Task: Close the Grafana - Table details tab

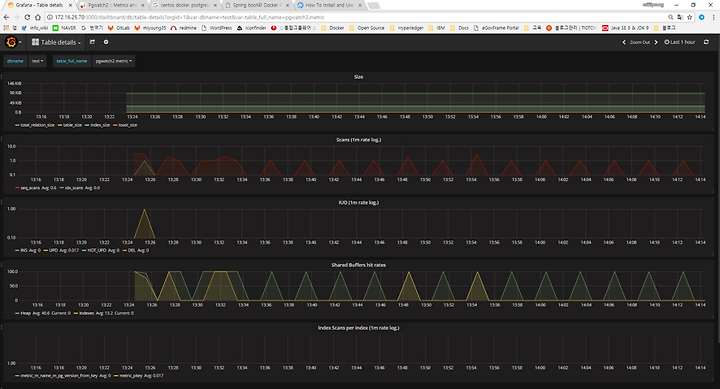Action: (70, 5)
